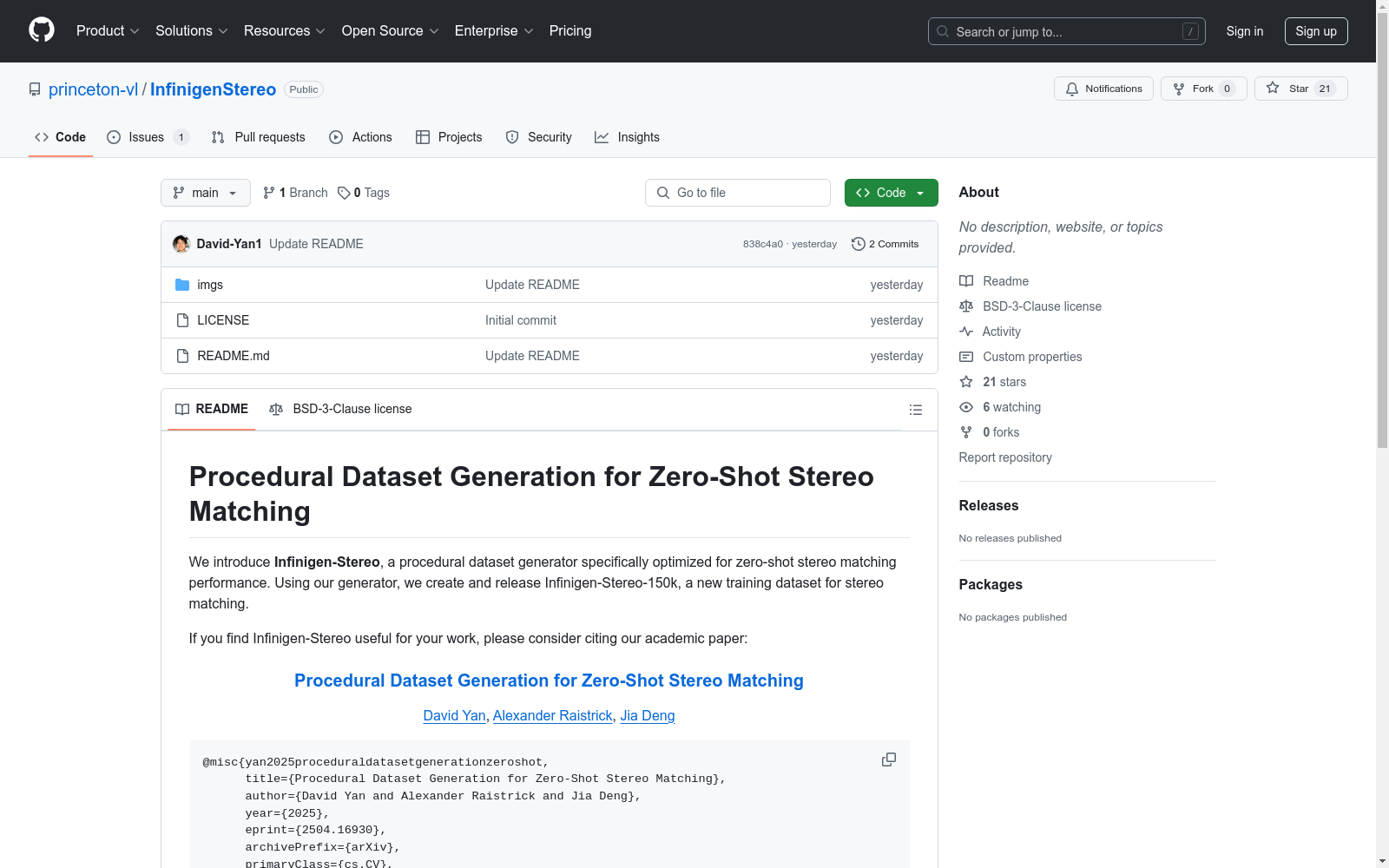Open the LICENSE file
Image resolution: width=1389 pixels, height=868 pixels.
[223, 320]
